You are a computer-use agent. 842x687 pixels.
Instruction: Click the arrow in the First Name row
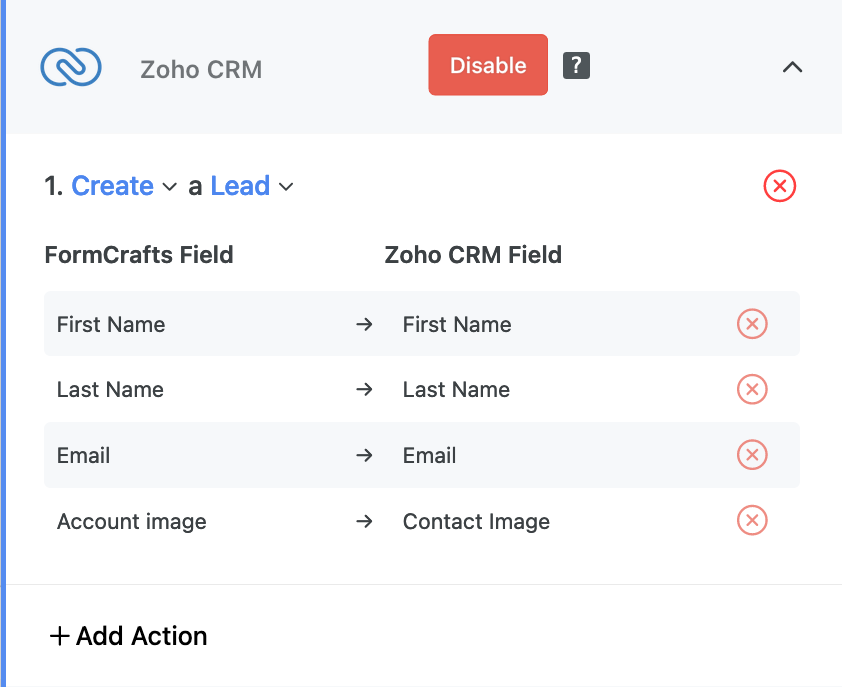(365, 324)
